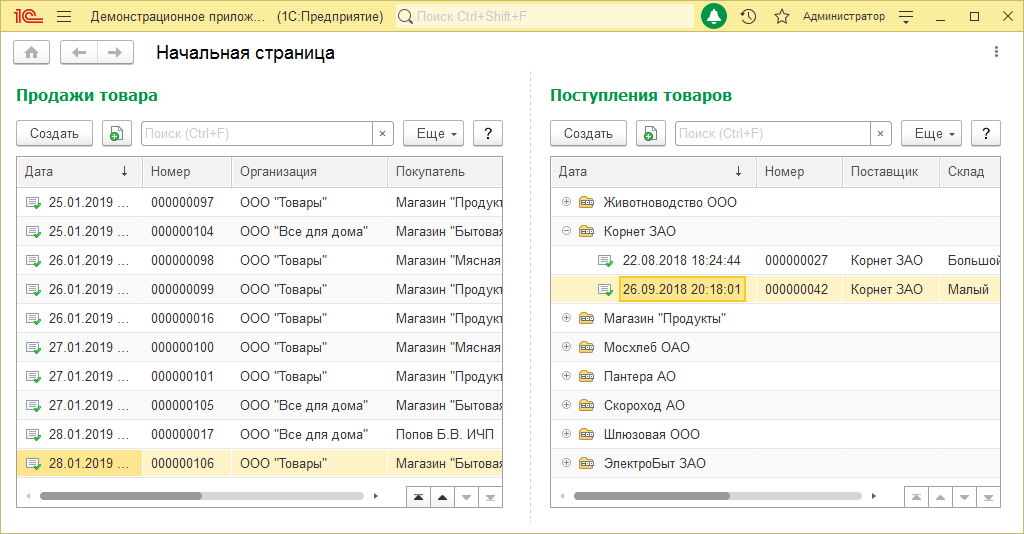1024x534 pixels.
Task: Jump to last row in Продажи товара
Action: [x=490, y=497]
